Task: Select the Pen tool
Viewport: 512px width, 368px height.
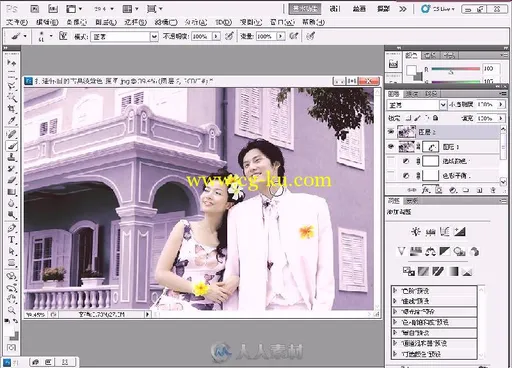Action: (x=12, y=228)
